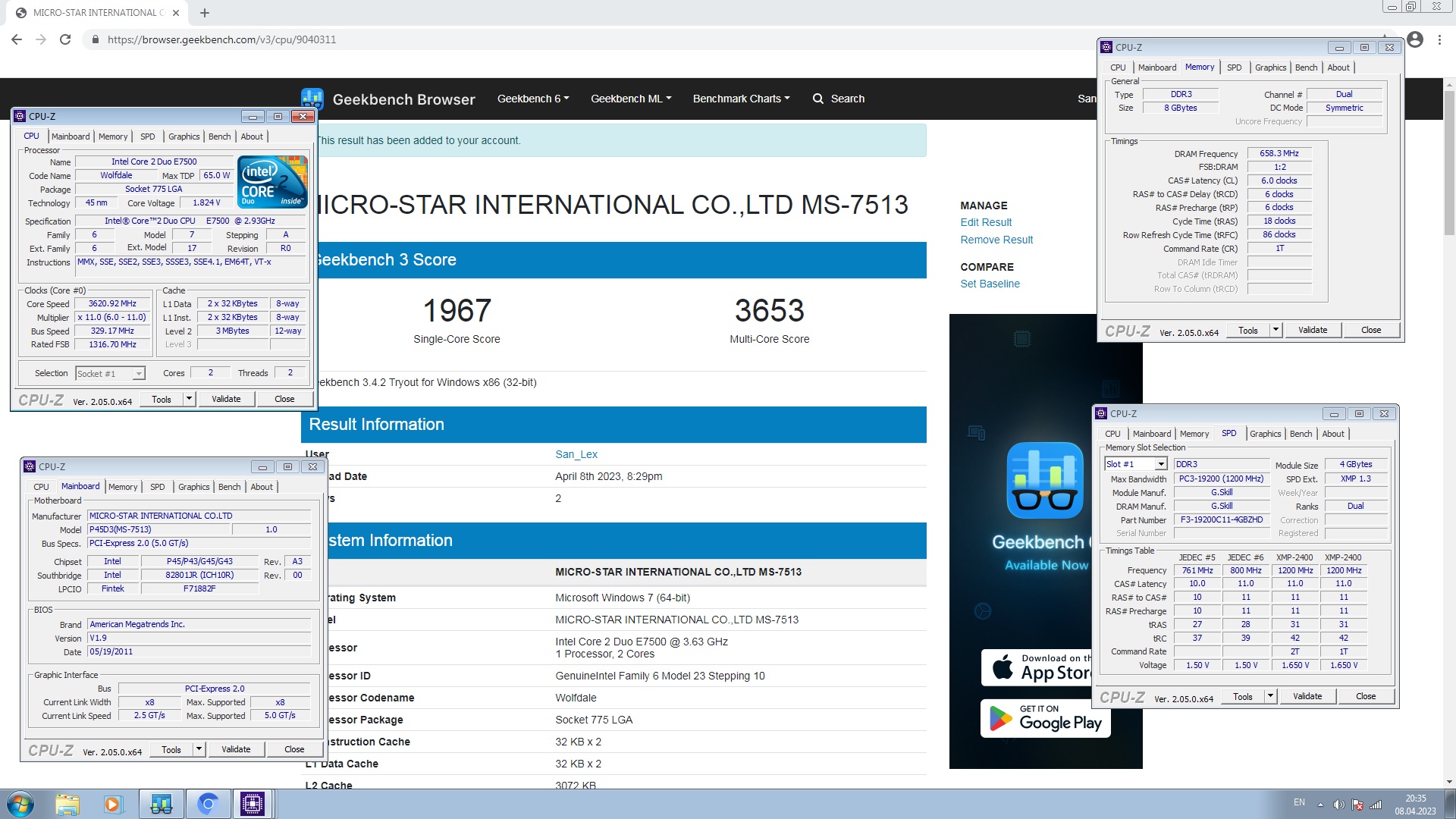The width and height of the screenshot is (1456, 819).
Task: Click the Edit Result link
Action: click(x=986, y=222)
